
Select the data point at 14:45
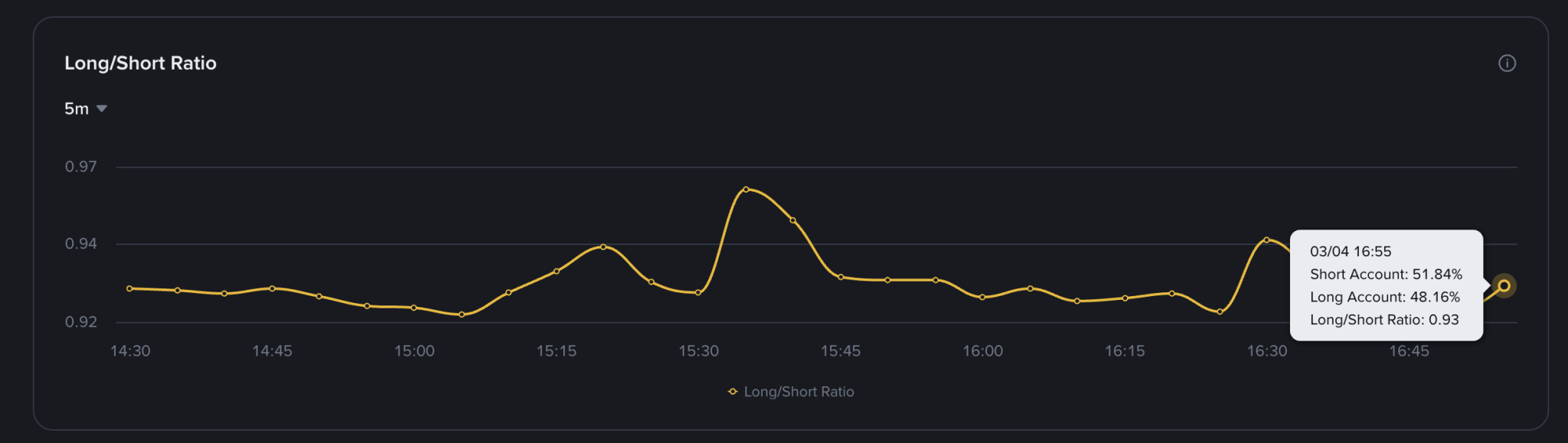click(272, 288)
